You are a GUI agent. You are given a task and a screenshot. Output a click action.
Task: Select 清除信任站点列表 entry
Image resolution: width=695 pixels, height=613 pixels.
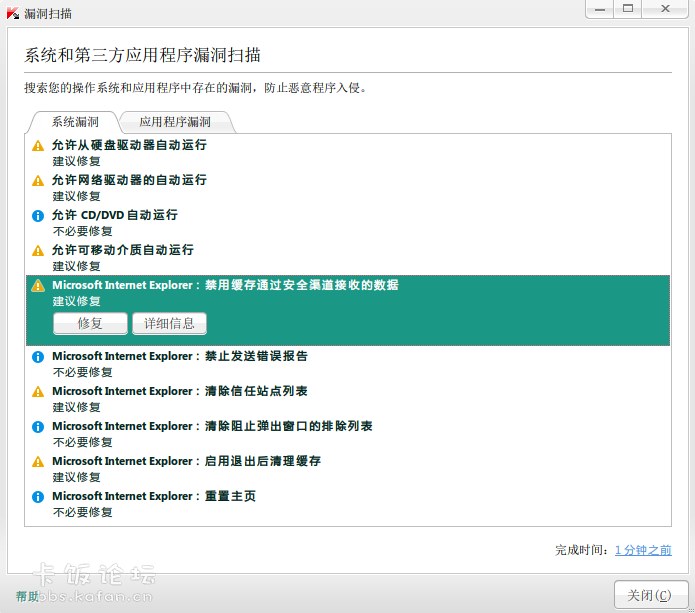[x=348, y=399]
